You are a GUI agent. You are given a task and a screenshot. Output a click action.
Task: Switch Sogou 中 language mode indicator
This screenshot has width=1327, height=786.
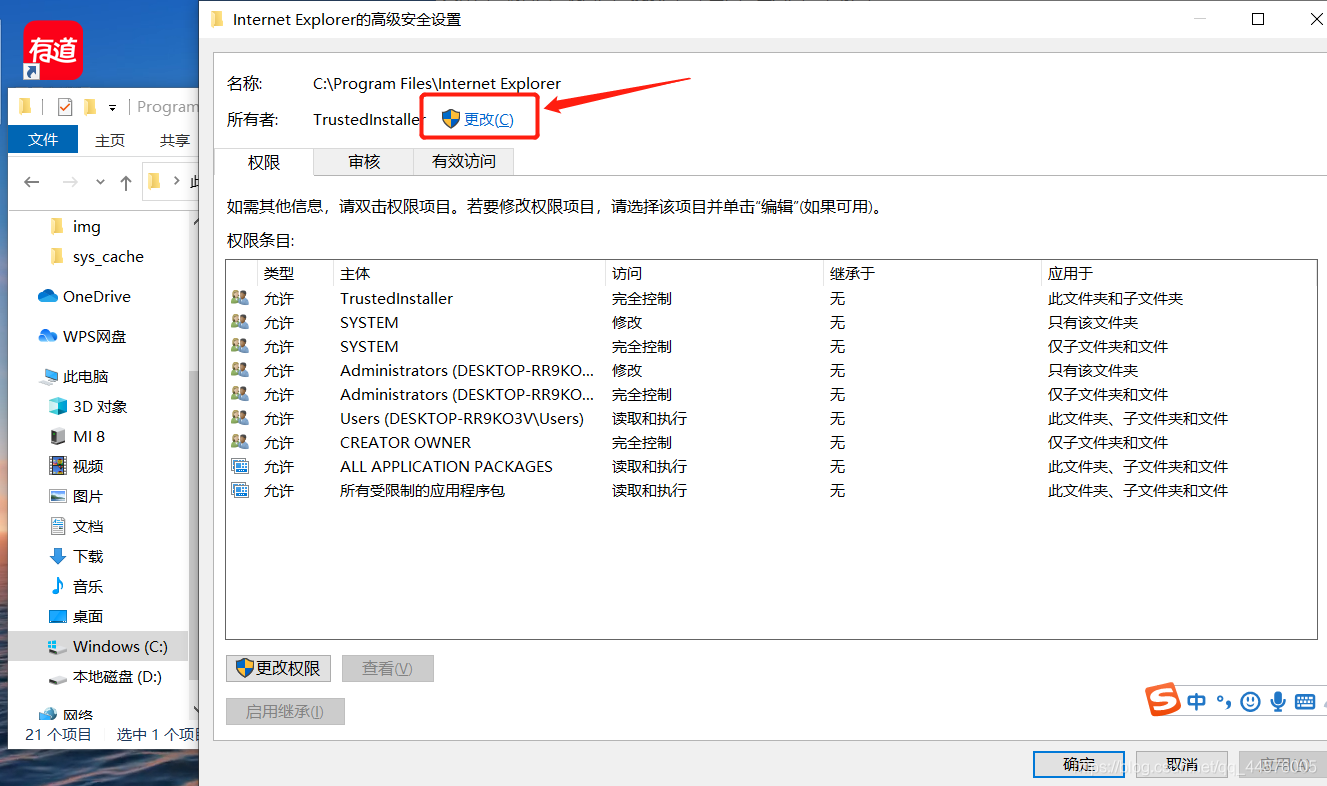(1196, 702)
